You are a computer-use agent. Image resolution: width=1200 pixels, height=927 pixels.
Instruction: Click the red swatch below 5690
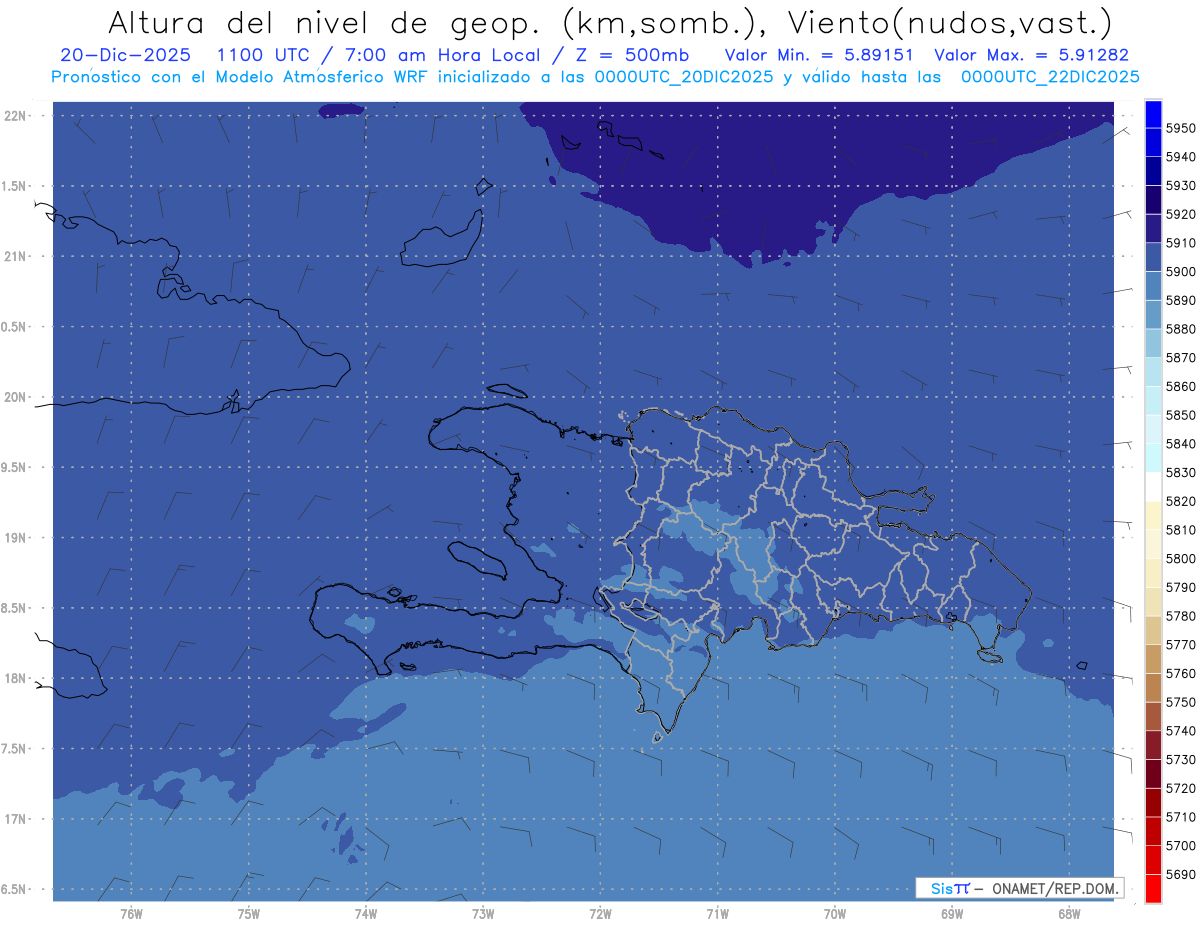tap(1153, 888)
